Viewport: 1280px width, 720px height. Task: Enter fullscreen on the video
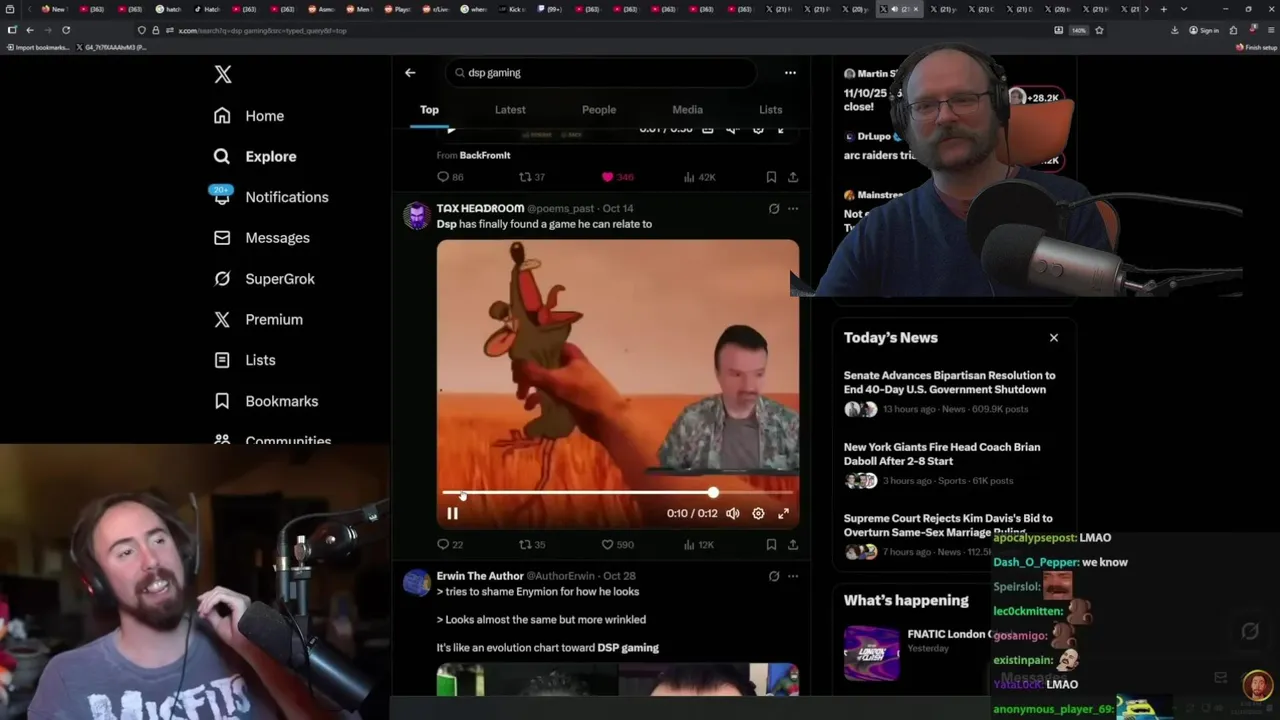click(783, 513)
